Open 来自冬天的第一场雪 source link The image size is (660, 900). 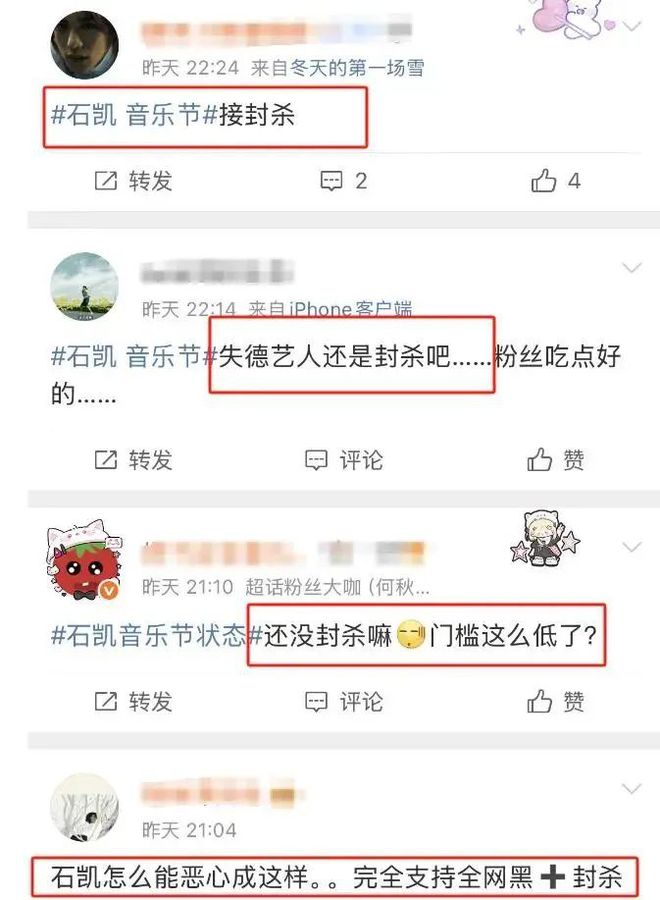tap(337, 68)
